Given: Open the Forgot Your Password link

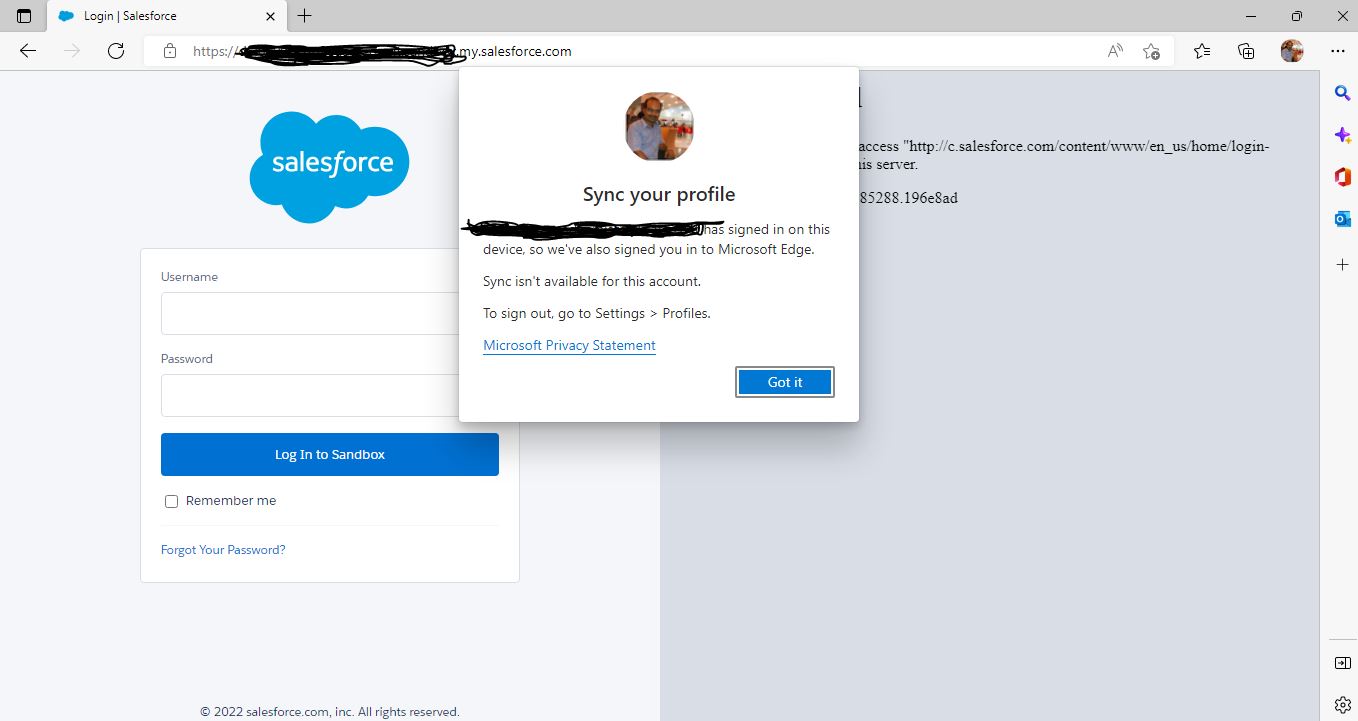Looking at the screenshot, I should point(222,549).
